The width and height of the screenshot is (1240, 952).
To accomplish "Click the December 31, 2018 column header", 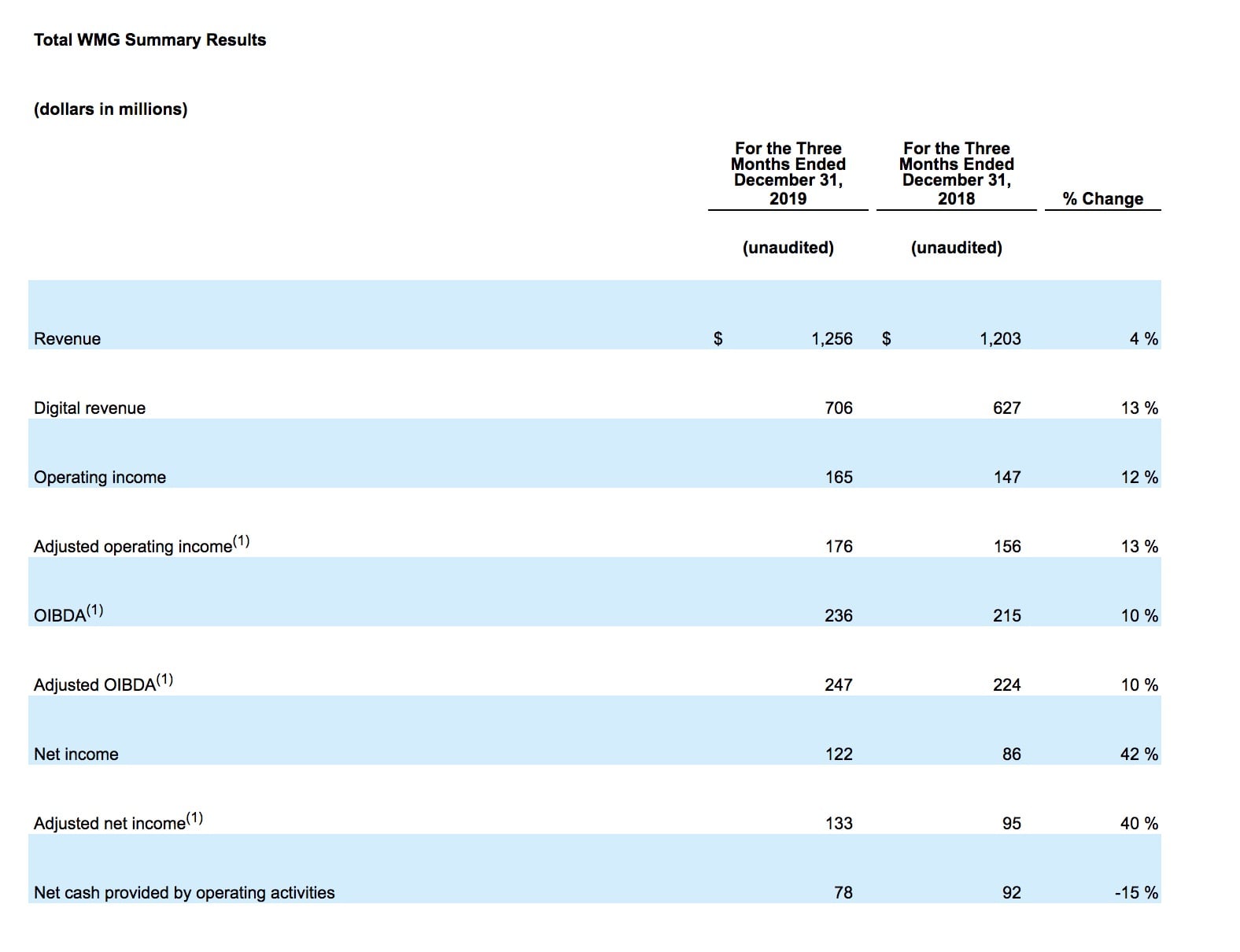I will [956, 173].
